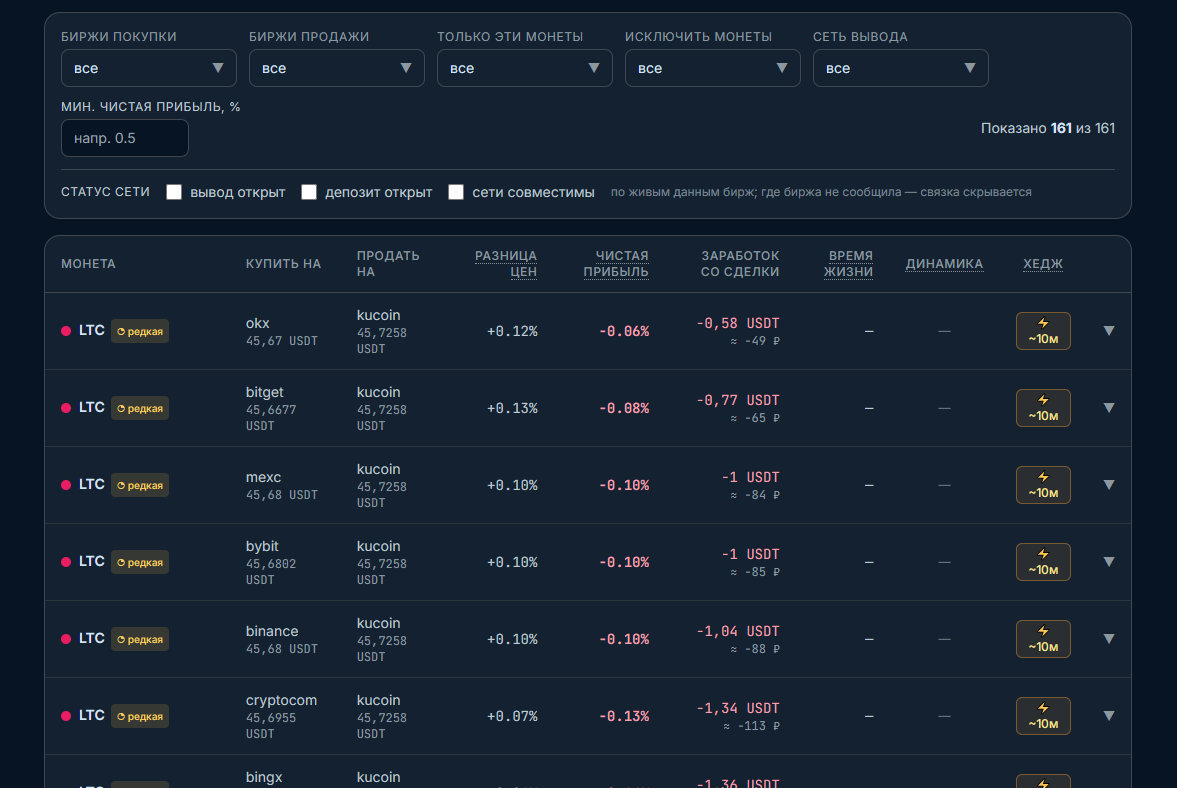Click '-0.13%' net profit value
1177x788 pixels.
click(624, 716)
